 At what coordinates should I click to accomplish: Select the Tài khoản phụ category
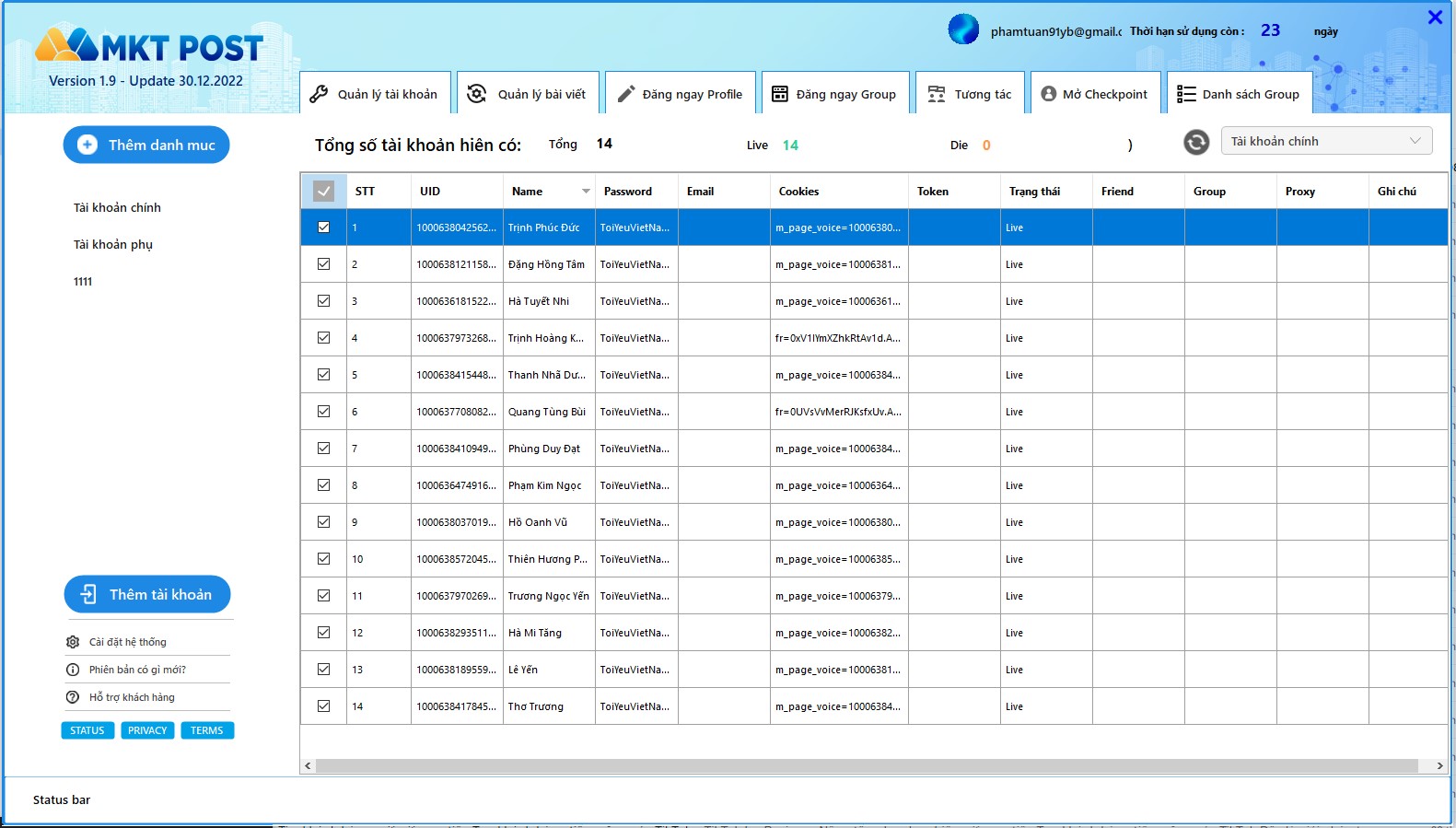tap(113, 244)
